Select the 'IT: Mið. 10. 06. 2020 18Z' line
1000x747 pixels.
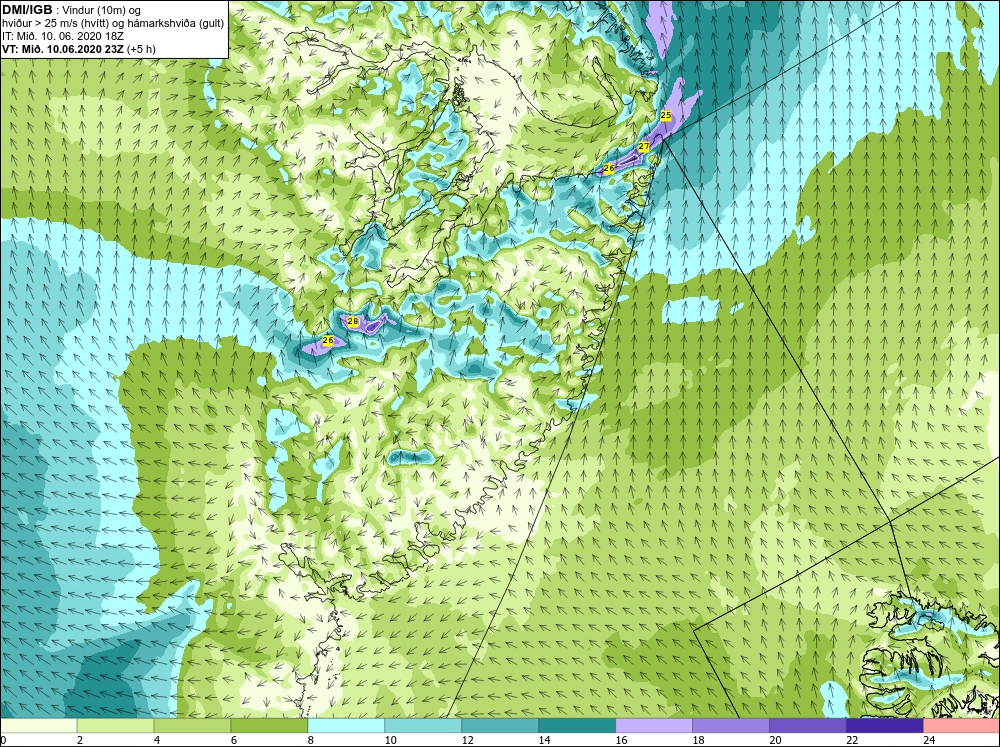click(x=63, y=36)
